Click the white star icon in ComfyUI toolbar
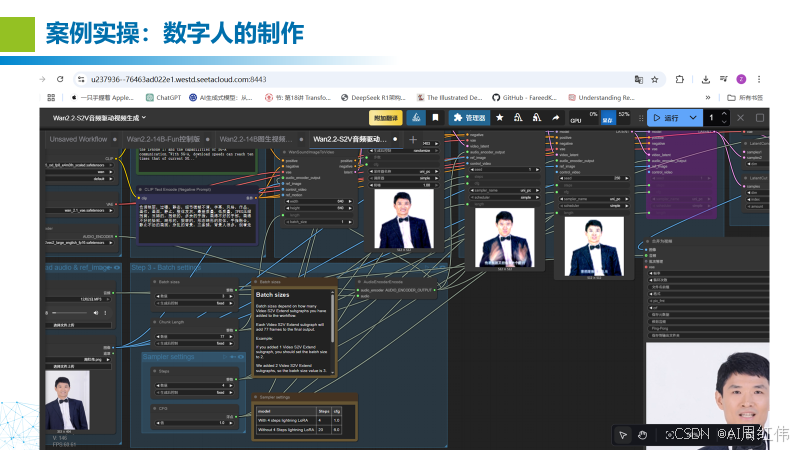This screenshot has width=800, height=450. pyautogui.click(x=499, y=118)
